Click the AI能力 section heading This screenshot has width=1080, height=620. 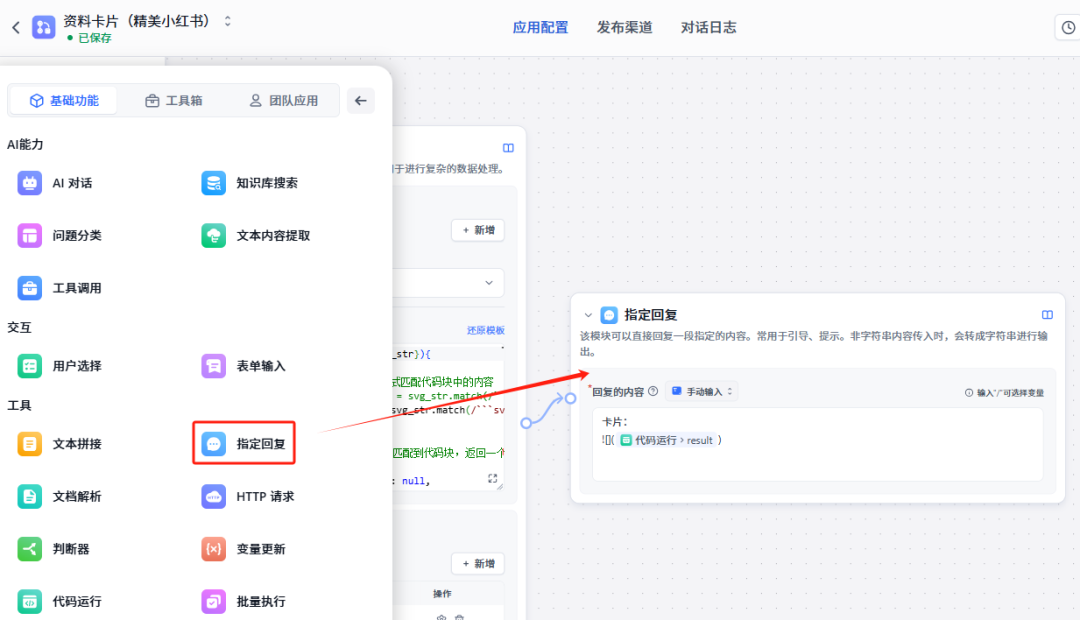[x=25, y=145]
